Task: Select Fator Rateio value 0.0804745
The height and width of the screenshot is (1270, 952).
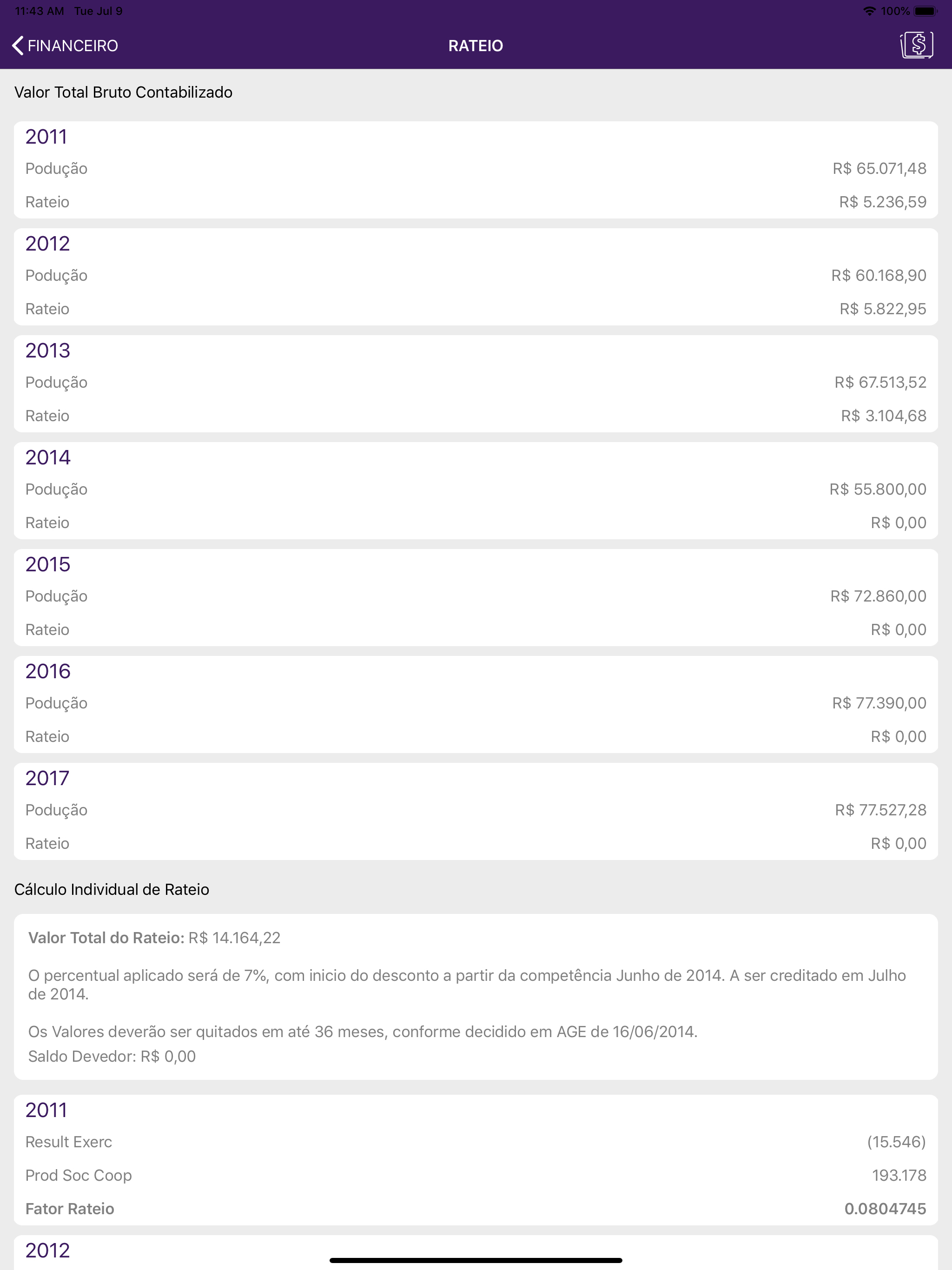Action: click(x=885, y=1208)
